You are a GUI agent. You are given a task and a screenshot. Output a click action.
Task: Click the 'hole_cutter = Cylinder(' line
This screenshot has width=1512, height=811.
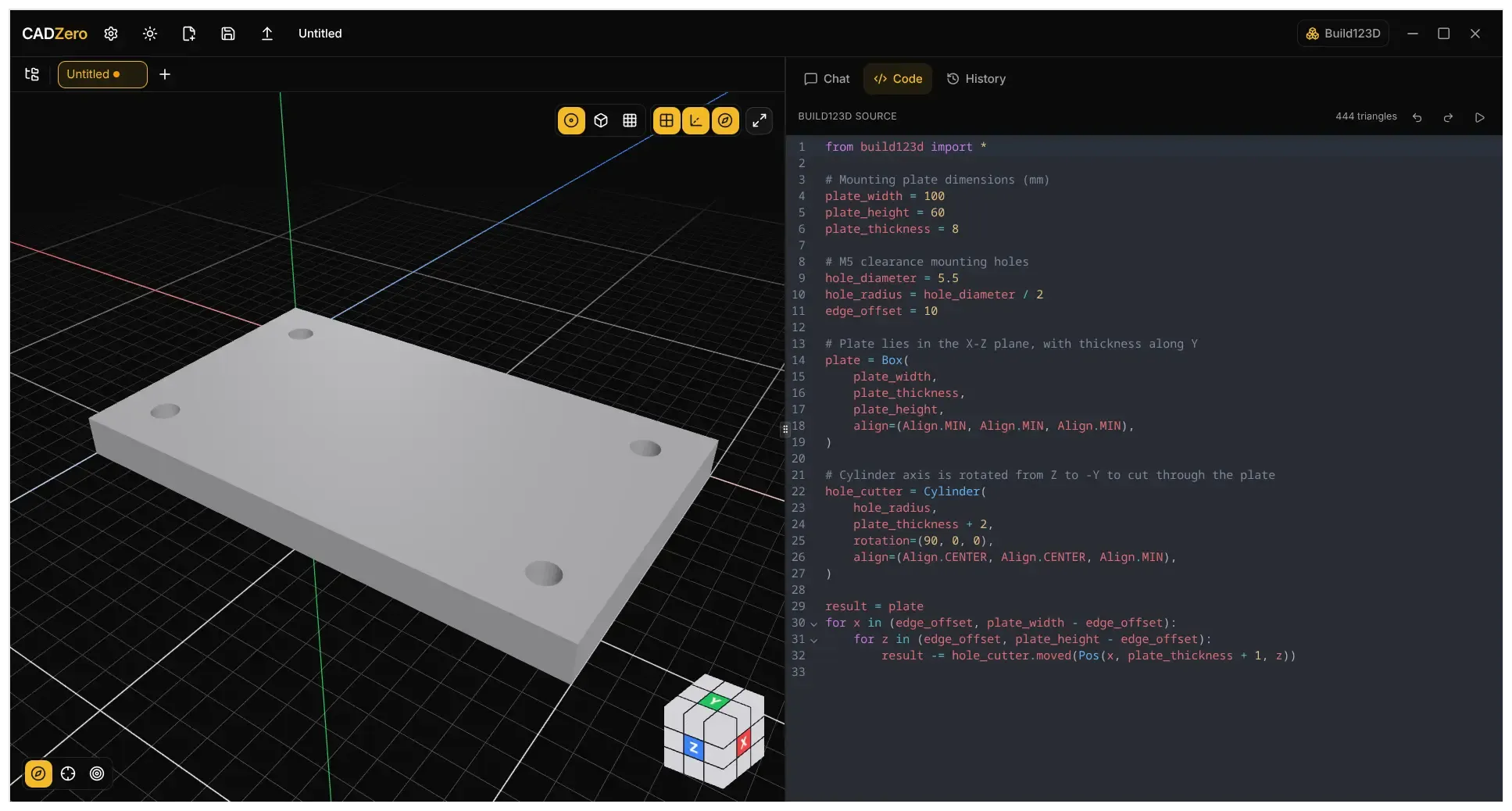click(x=906, y=491)
